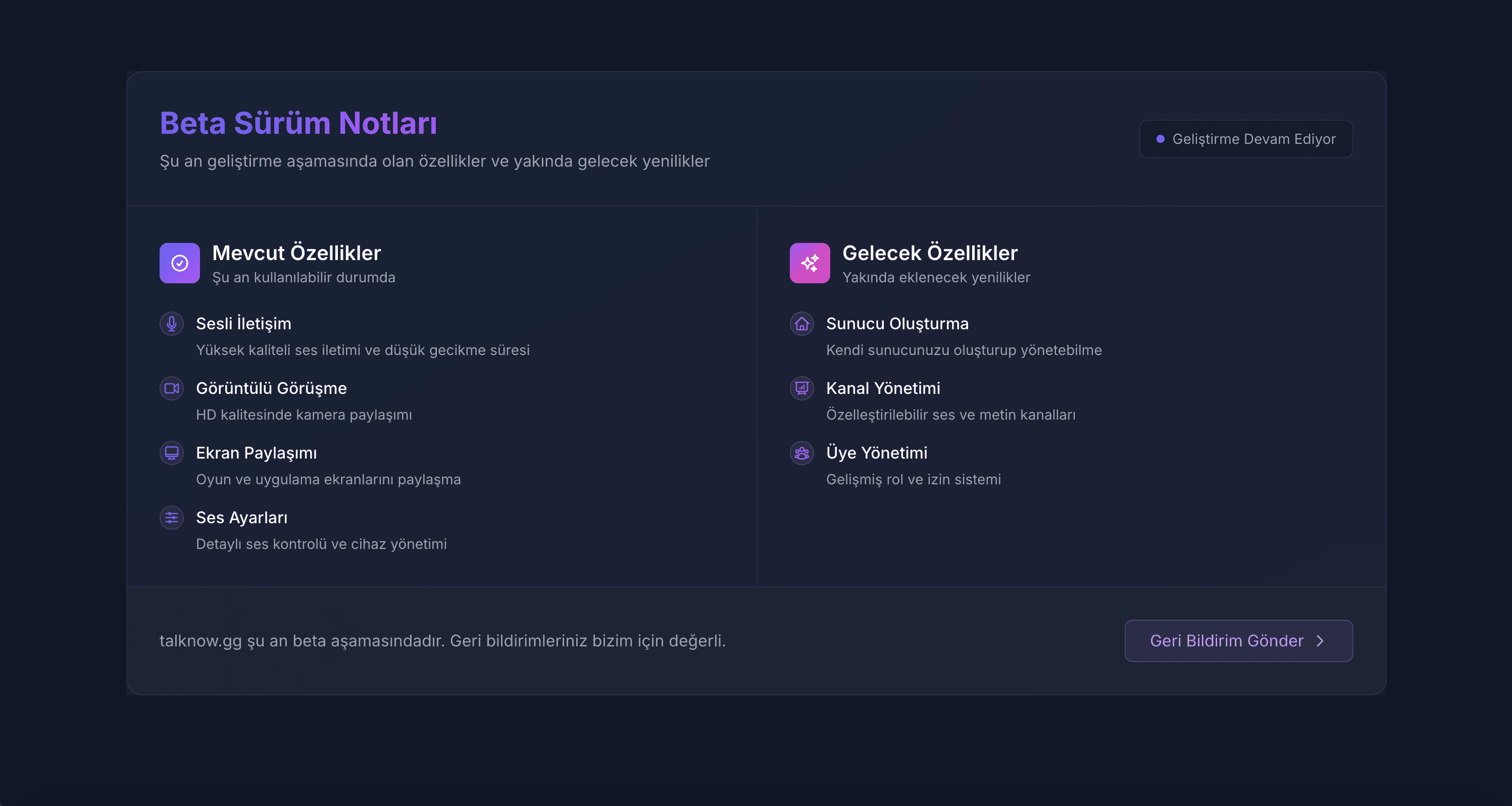
Task: Click the Geliştirme Devam Ediyor status badge
Action: (1246, 139)
